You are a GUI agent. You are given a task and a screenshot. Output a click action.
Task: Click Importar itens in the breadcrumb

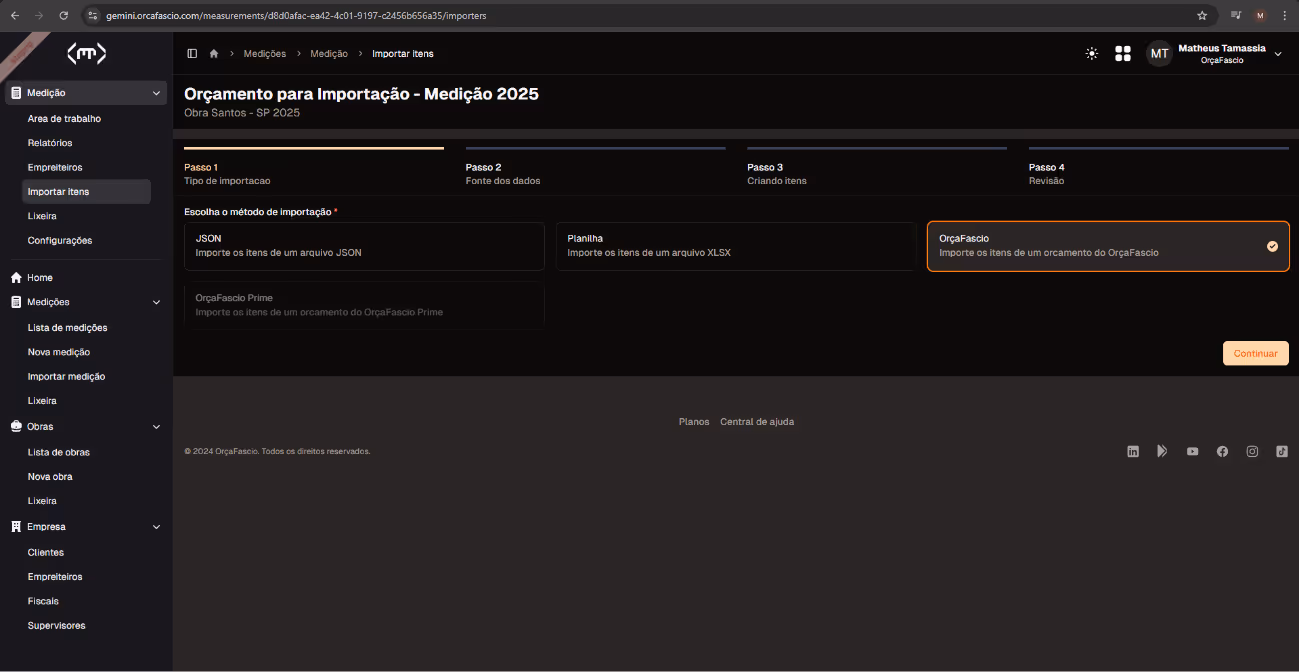coord(403,53)
